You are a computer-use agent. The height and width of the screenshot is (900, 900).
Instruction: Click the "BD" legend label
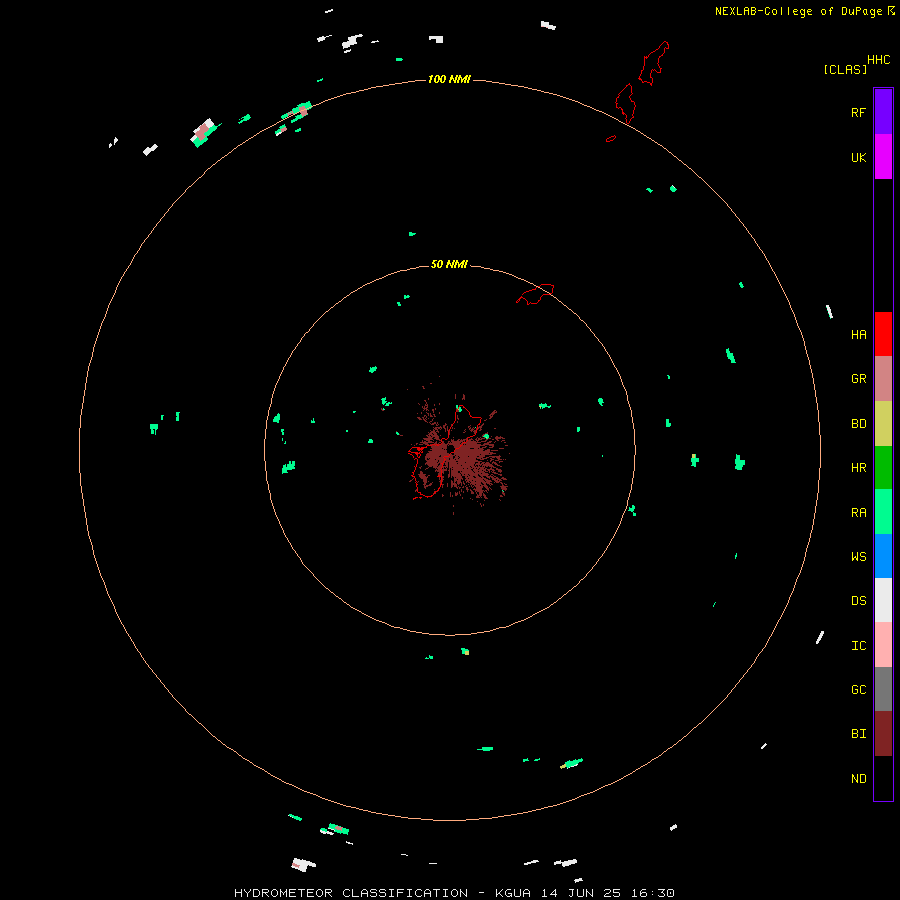point(859,424)
